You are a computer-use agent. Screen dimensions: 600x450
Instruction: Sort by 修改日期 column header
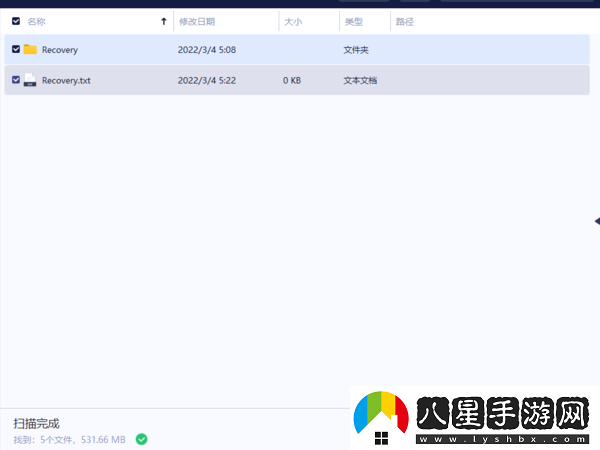(x=197, y=22)
